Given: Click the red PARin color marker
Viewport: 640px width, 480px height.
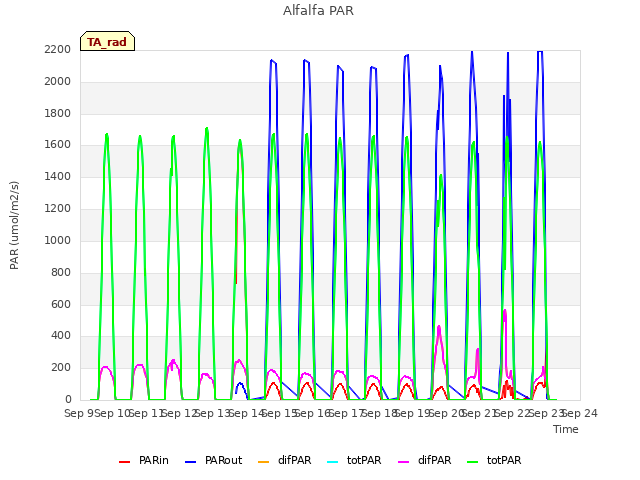Looking at the screenshot, I should tap(124, 462).
